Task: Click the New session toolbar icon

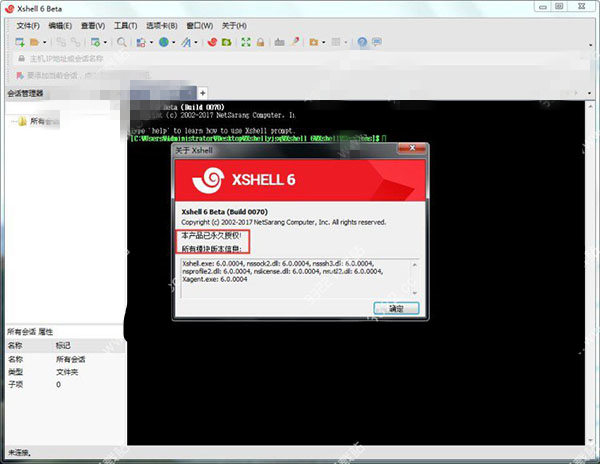Action: tap(20, 42)
